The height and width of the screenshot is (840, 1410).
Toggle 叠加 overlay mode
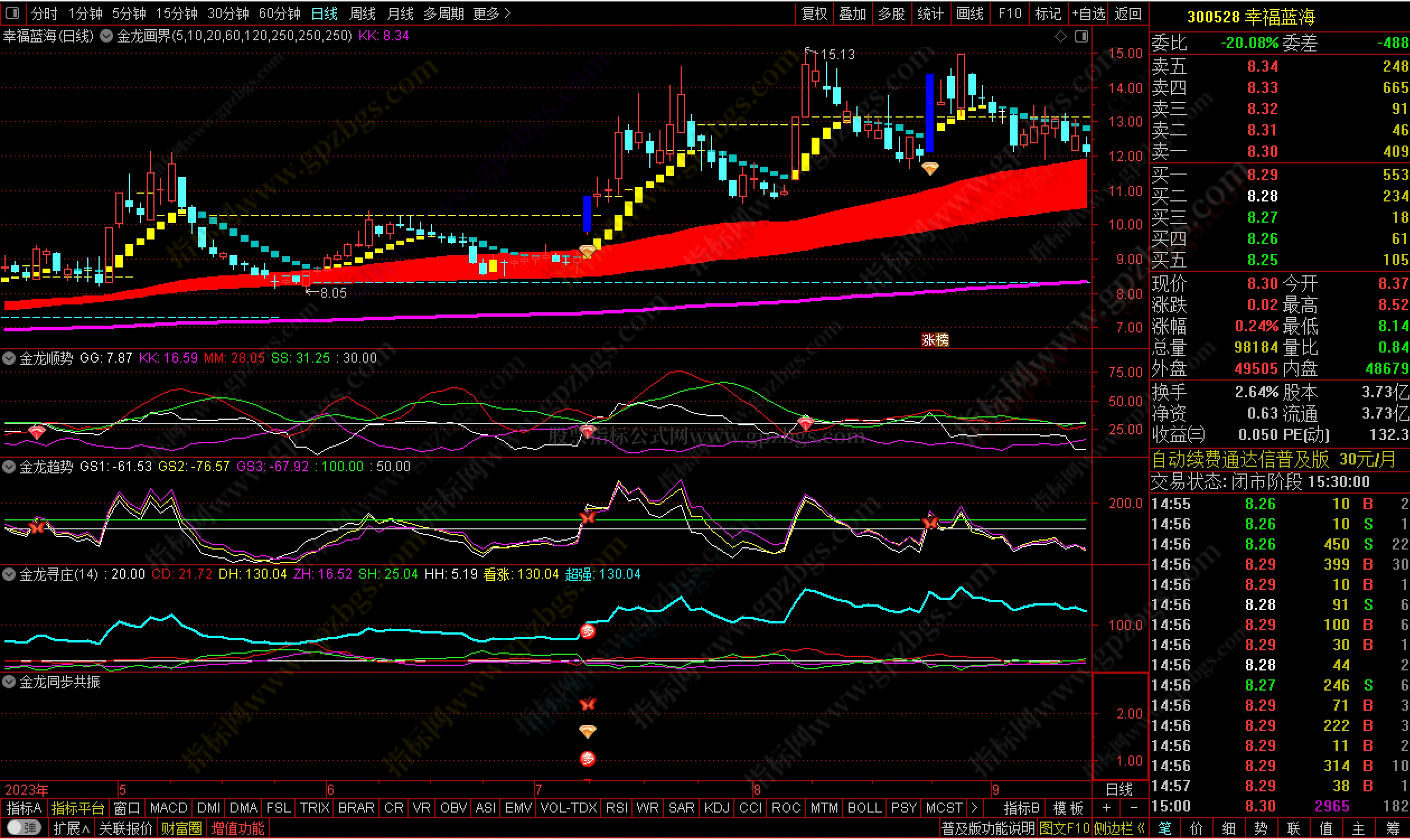[x=852, y=13]
